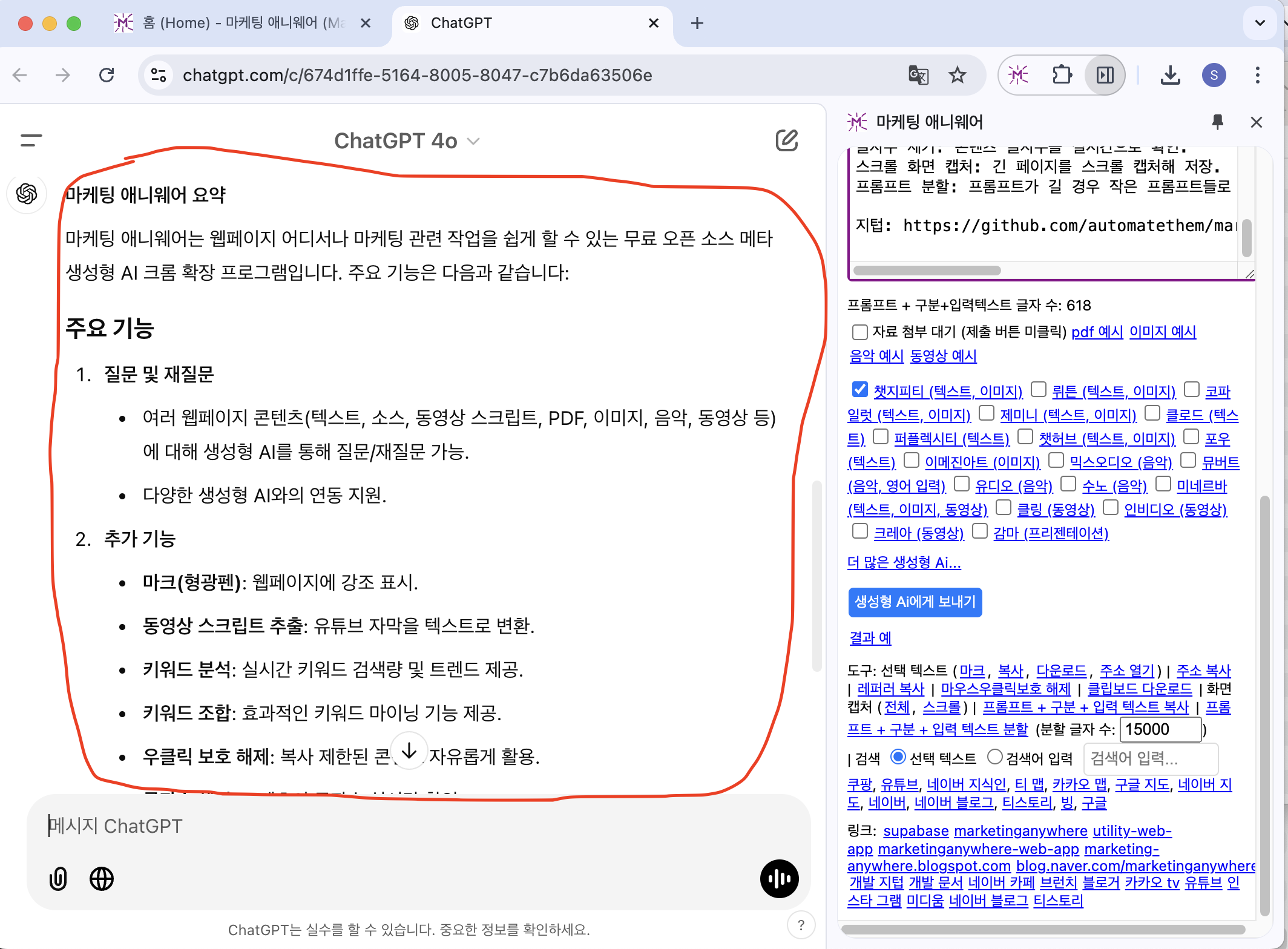The height and width of the screenshot is (949, 1288).
Task: Click the address bar URL
Action: pos(418,75)
